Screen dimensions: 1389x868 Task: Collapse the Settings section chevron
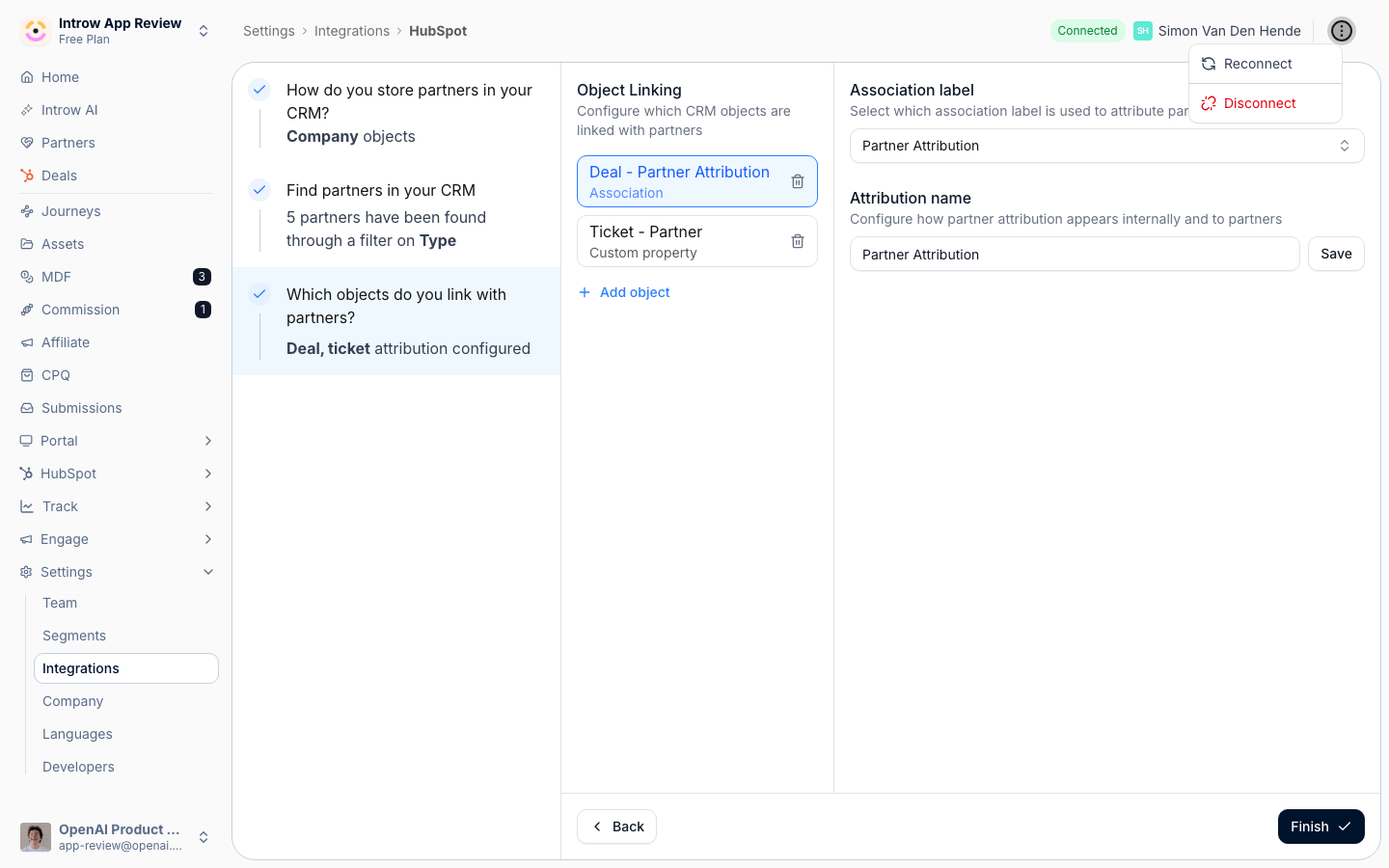208,572
